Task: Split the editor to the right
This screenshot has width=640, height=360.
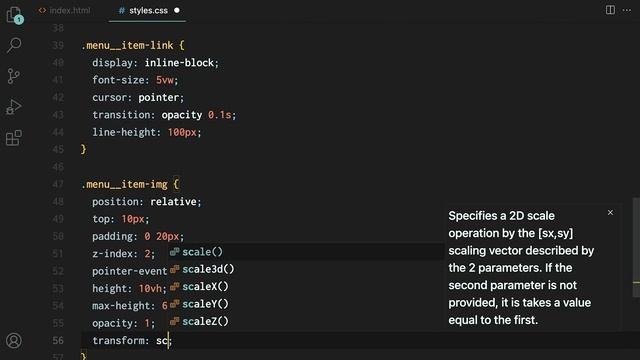Action: click(610, 10)
